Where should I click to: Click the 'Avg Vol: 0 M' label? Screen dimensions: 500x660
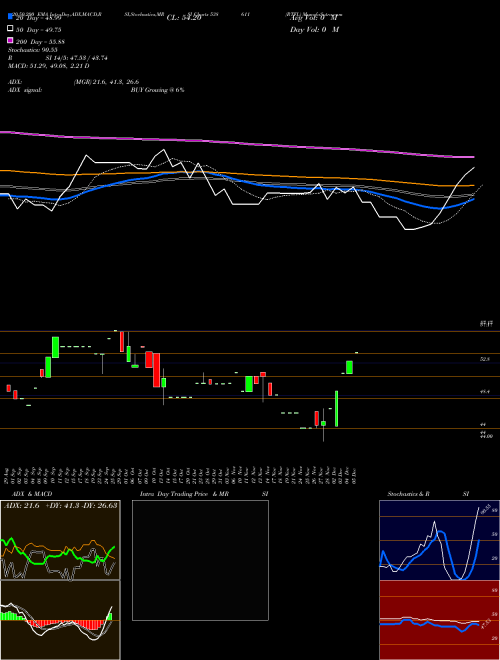click(x=314, y=18)
